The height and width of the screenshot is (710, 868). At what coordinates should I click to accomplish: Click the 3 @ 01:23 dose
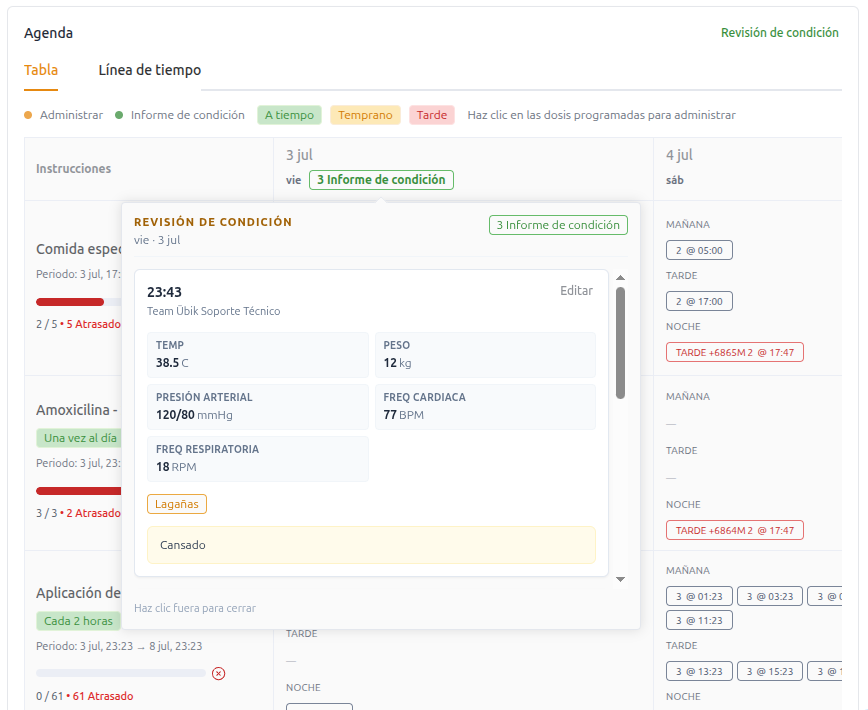tap(699, 597)
